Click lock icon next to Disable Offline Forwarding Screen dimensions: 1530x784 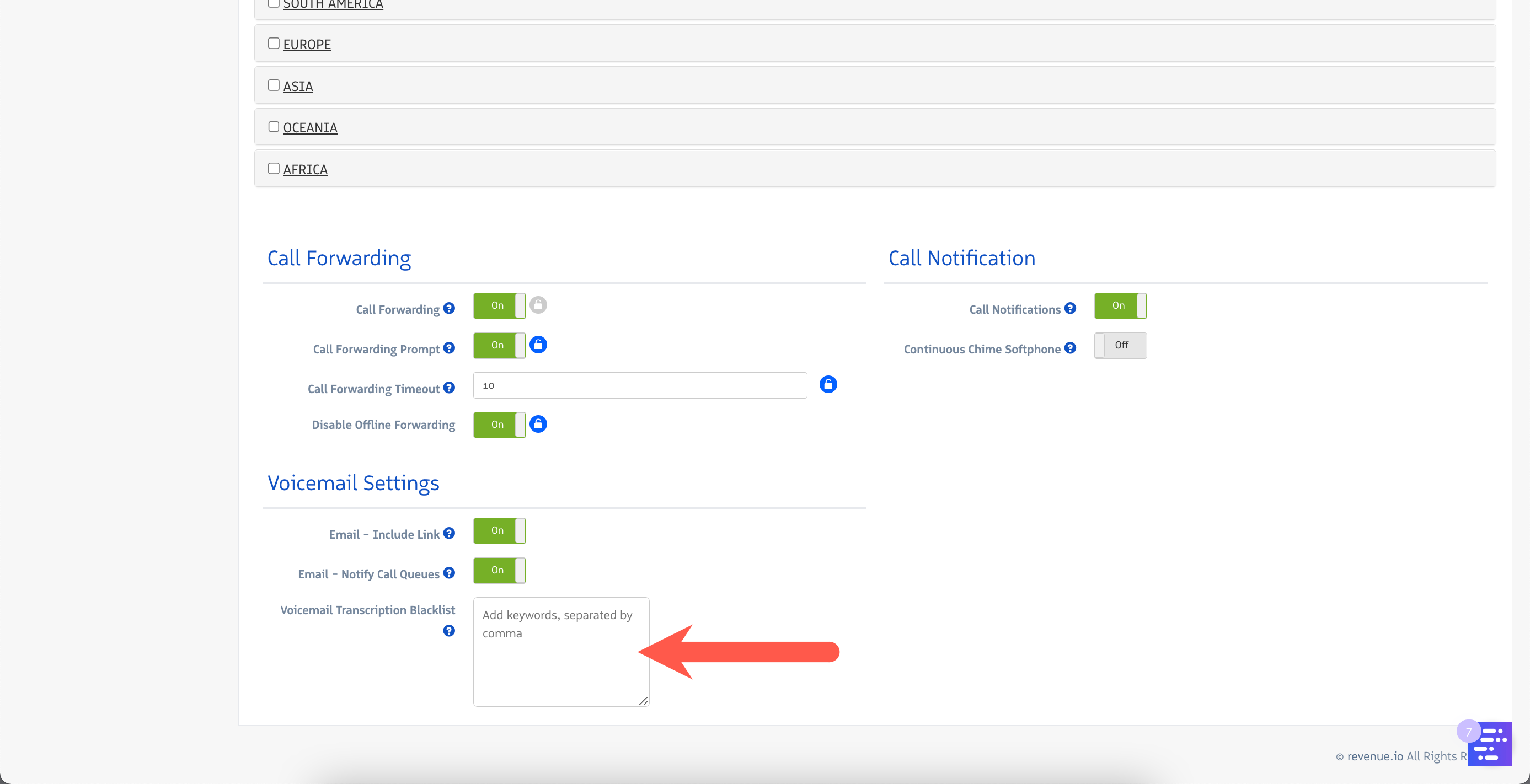(538, 425)
